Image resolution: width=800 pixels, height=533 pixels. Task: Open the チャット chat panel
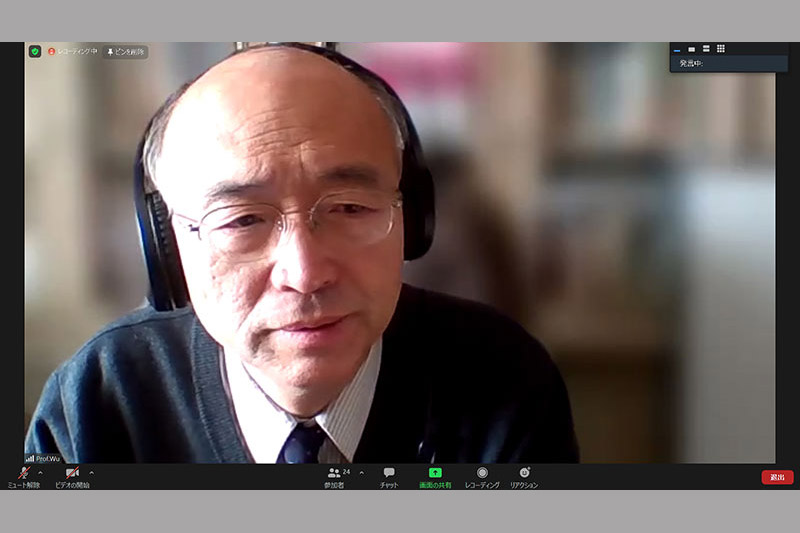(389, 477)
